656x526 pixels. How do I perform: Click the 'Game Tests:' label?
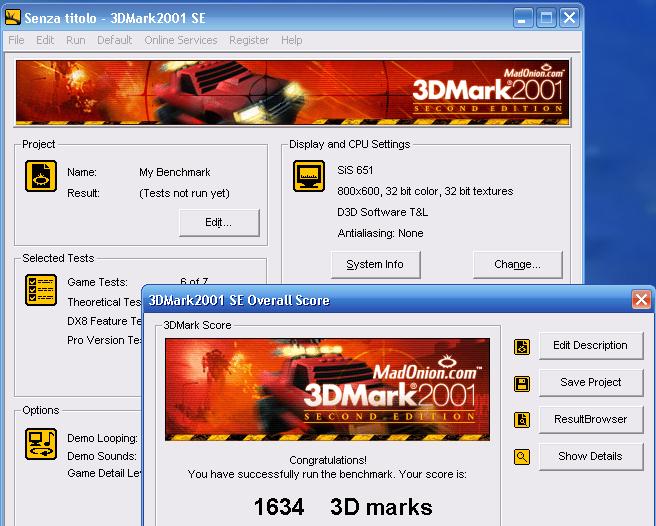click(x=97, y=282)
